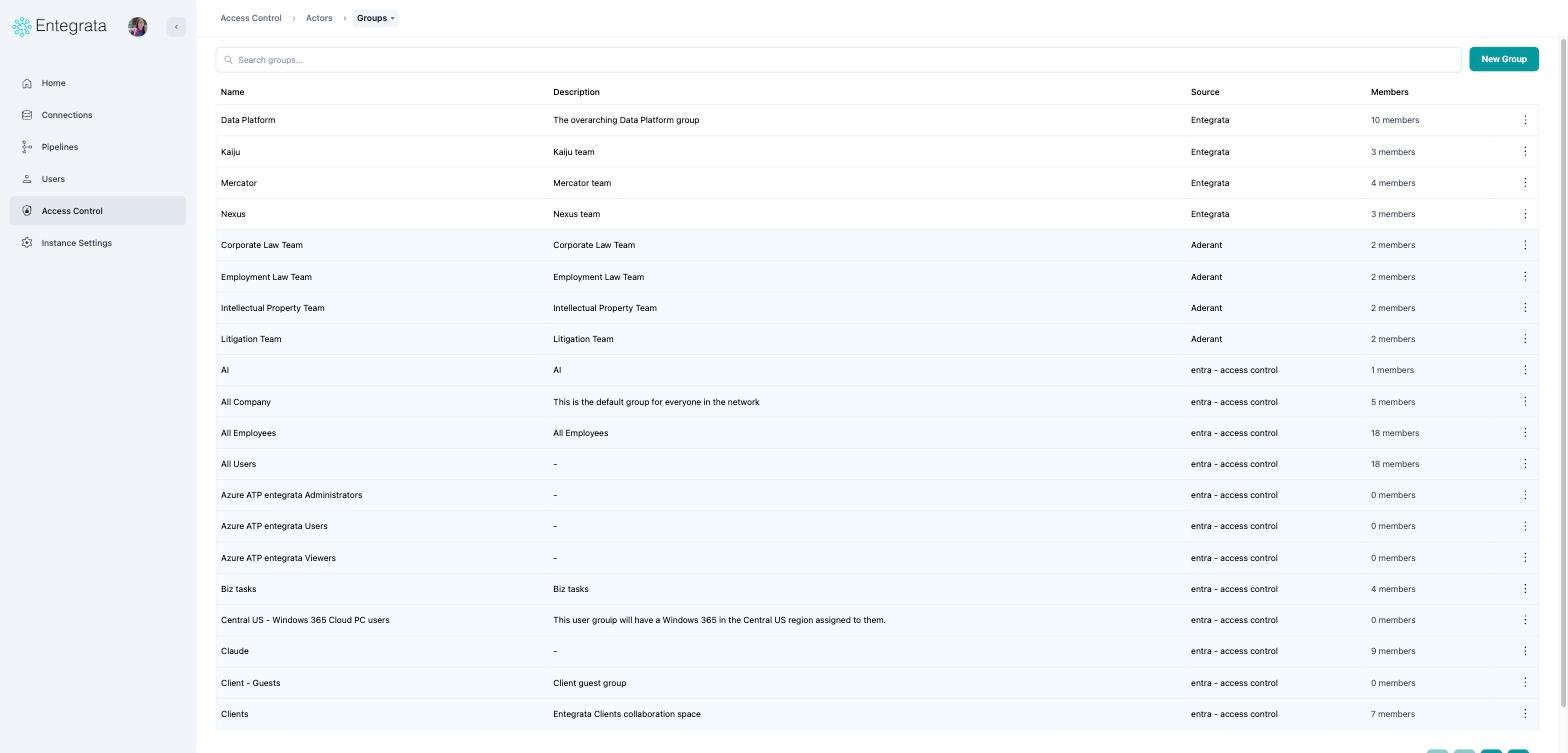Open the Groups breadcrumb dropdown
The image size is (1568, 753).
[375, 18]
